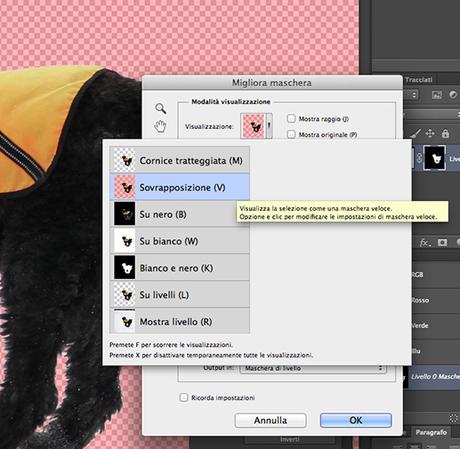Select the Hand tool in Migliora maschera

pyautogui.click(x=160, y=127)
